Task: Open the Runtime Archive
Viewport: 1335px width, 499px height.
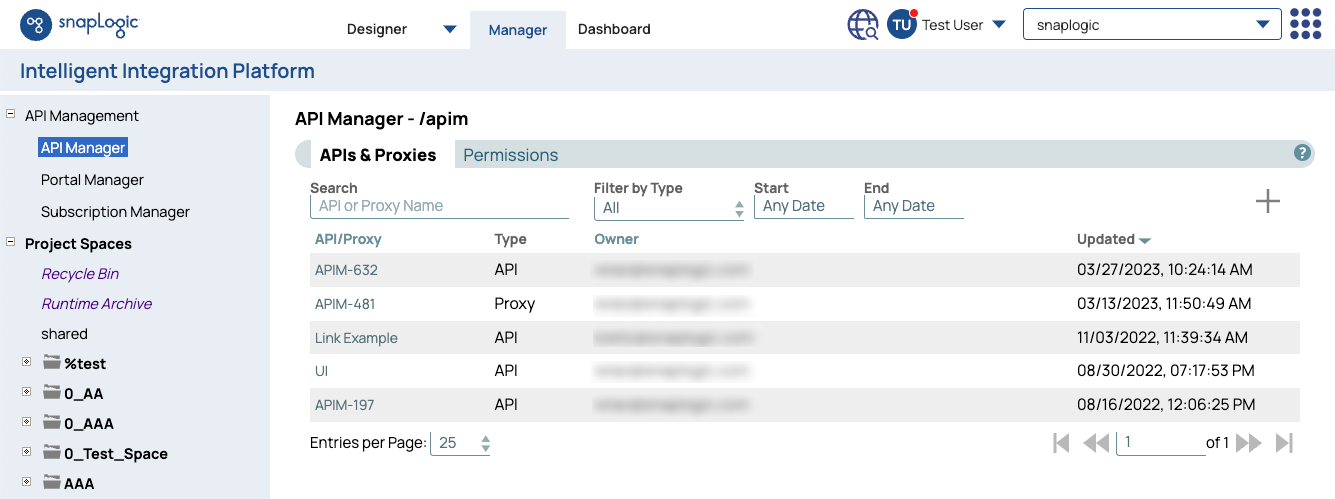Action: (x=97, y=304)
